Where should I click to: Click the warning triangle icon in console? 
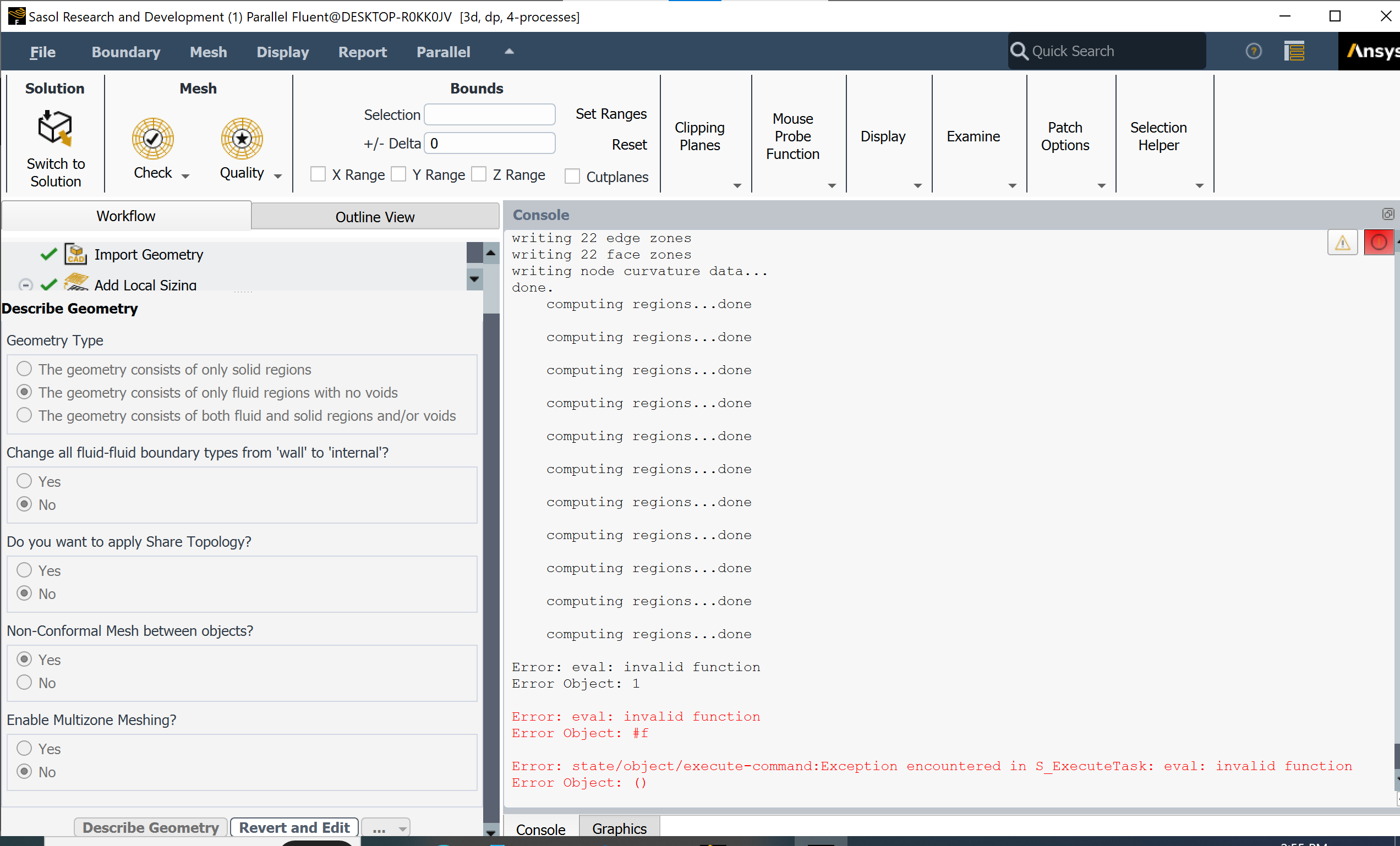tap(1342, 243)
